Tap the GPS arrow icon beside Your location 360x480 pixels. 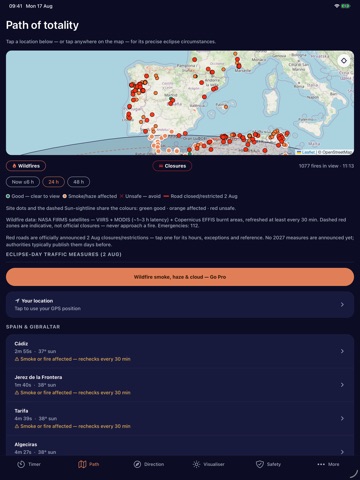point(17,301)
